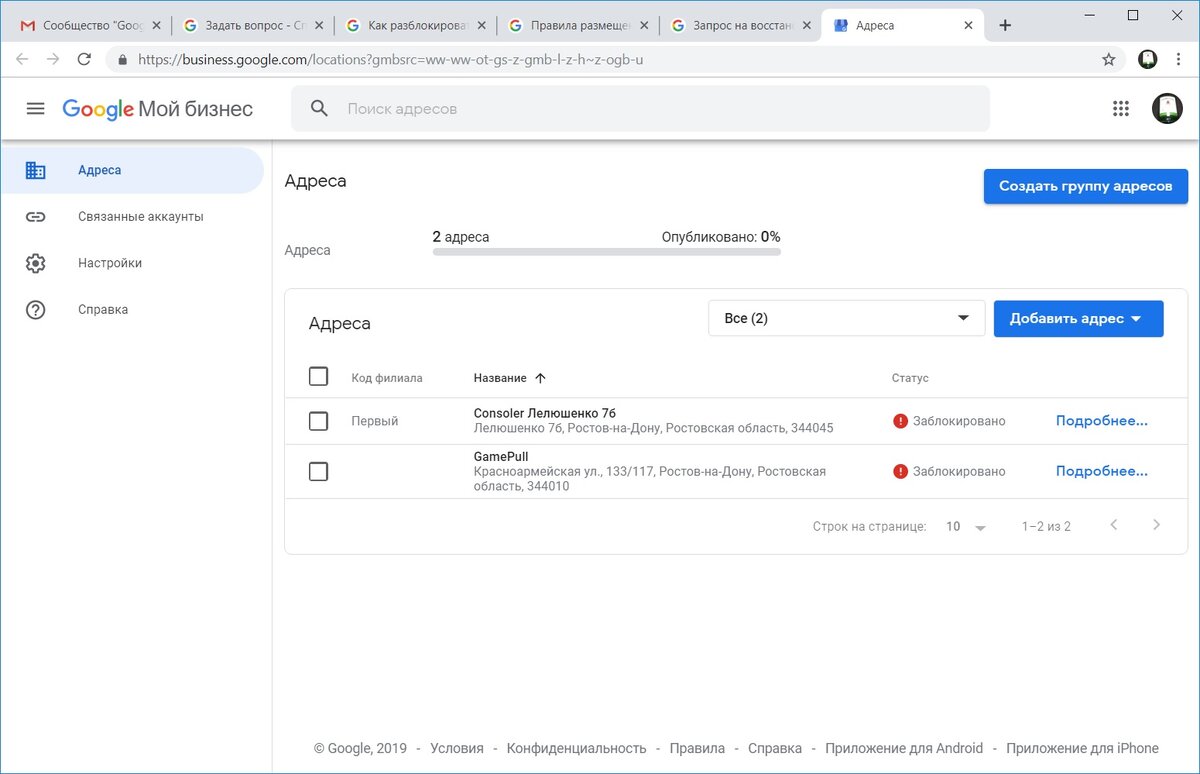Open the Consoler Лелюшенко 76 listing name

click(x=545, y=413)
